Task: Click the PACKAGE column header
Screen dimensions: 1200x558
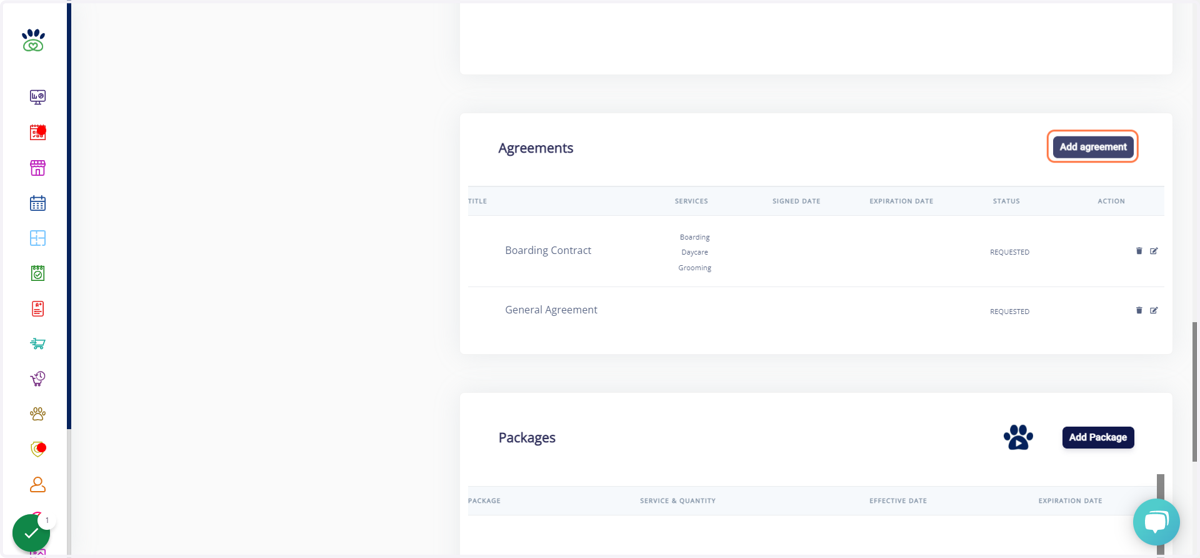Action: pos(484,500)
